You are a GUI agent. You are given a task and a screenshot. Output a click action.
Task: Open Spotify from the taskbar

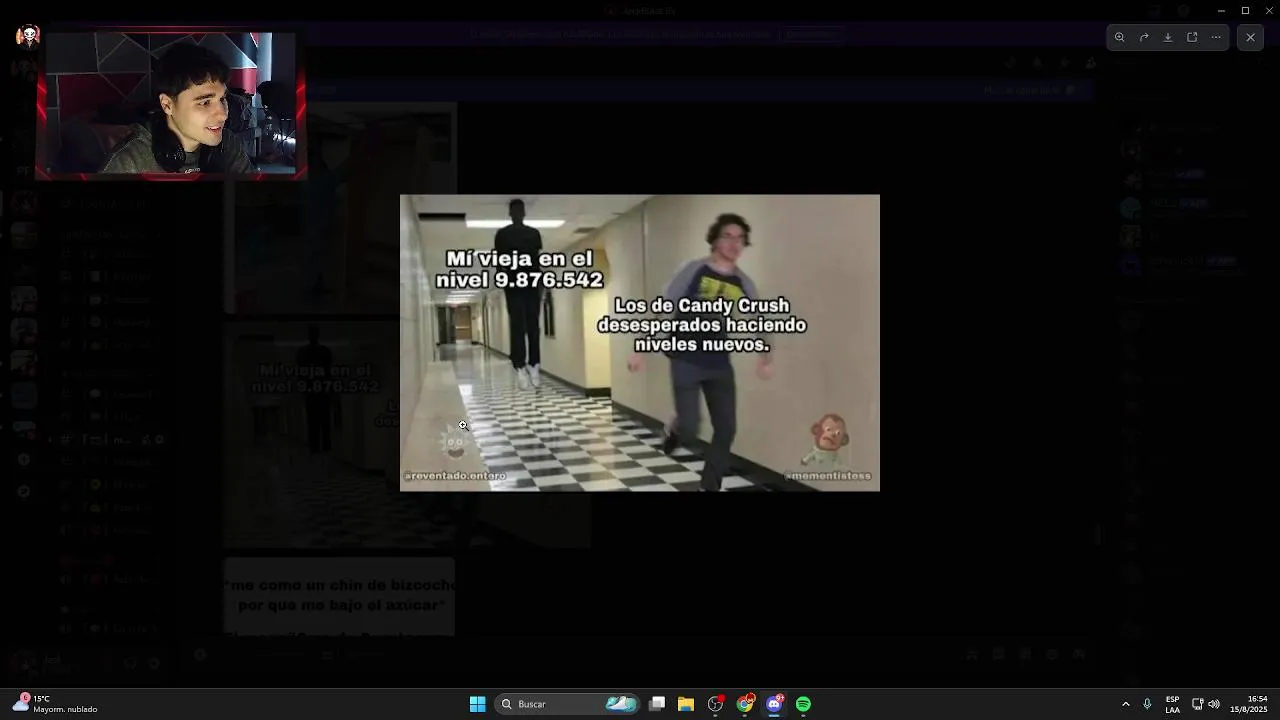point(803,704)
